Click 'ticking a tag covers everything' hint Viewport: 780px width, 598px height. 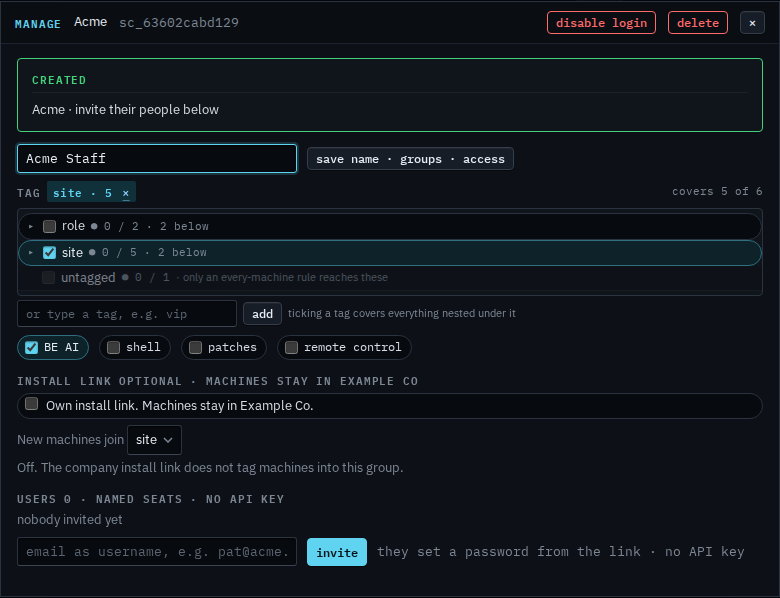pos(401,313)
